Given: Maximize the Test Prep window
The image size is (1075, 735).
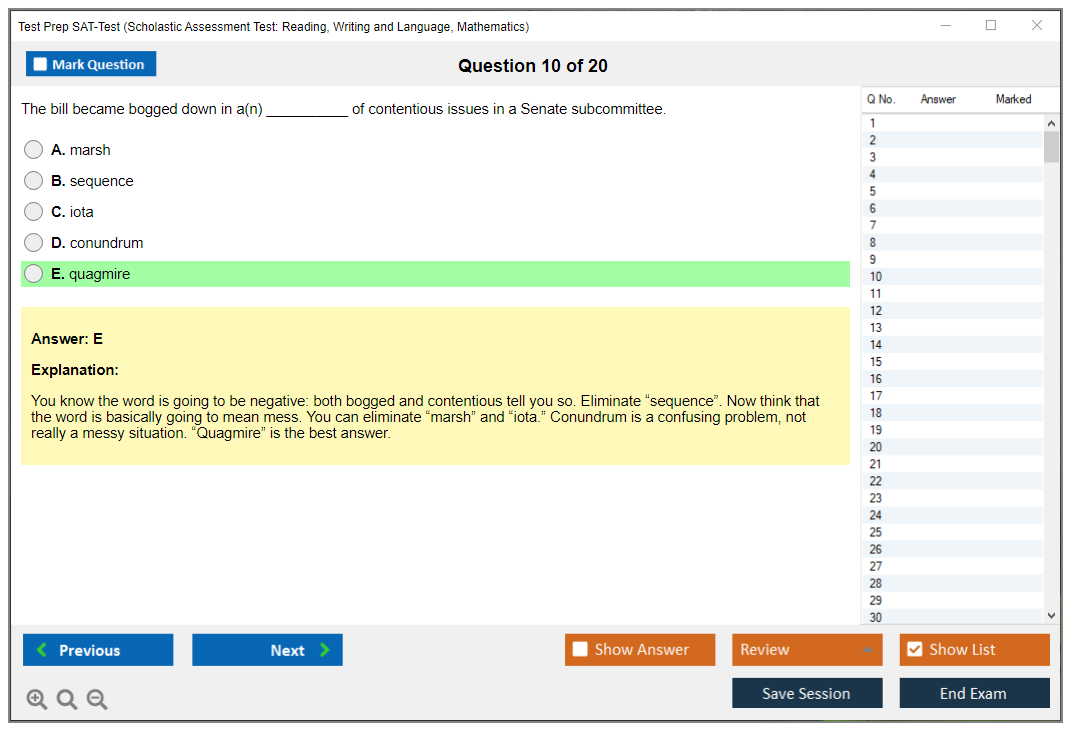Looking at the screenshot, I should [991, 26].
